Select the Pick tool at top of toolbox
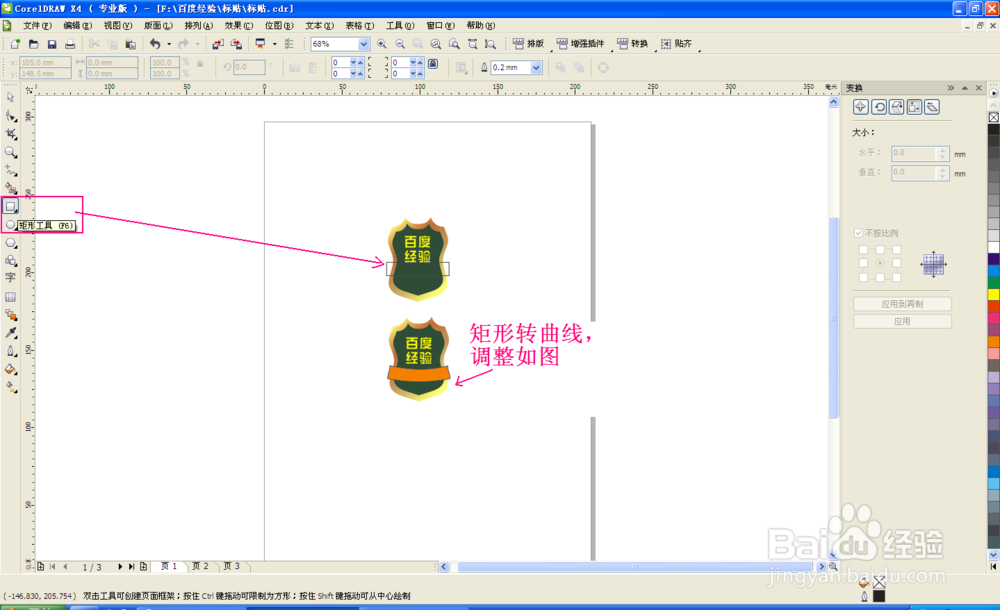 coord(11,97)
